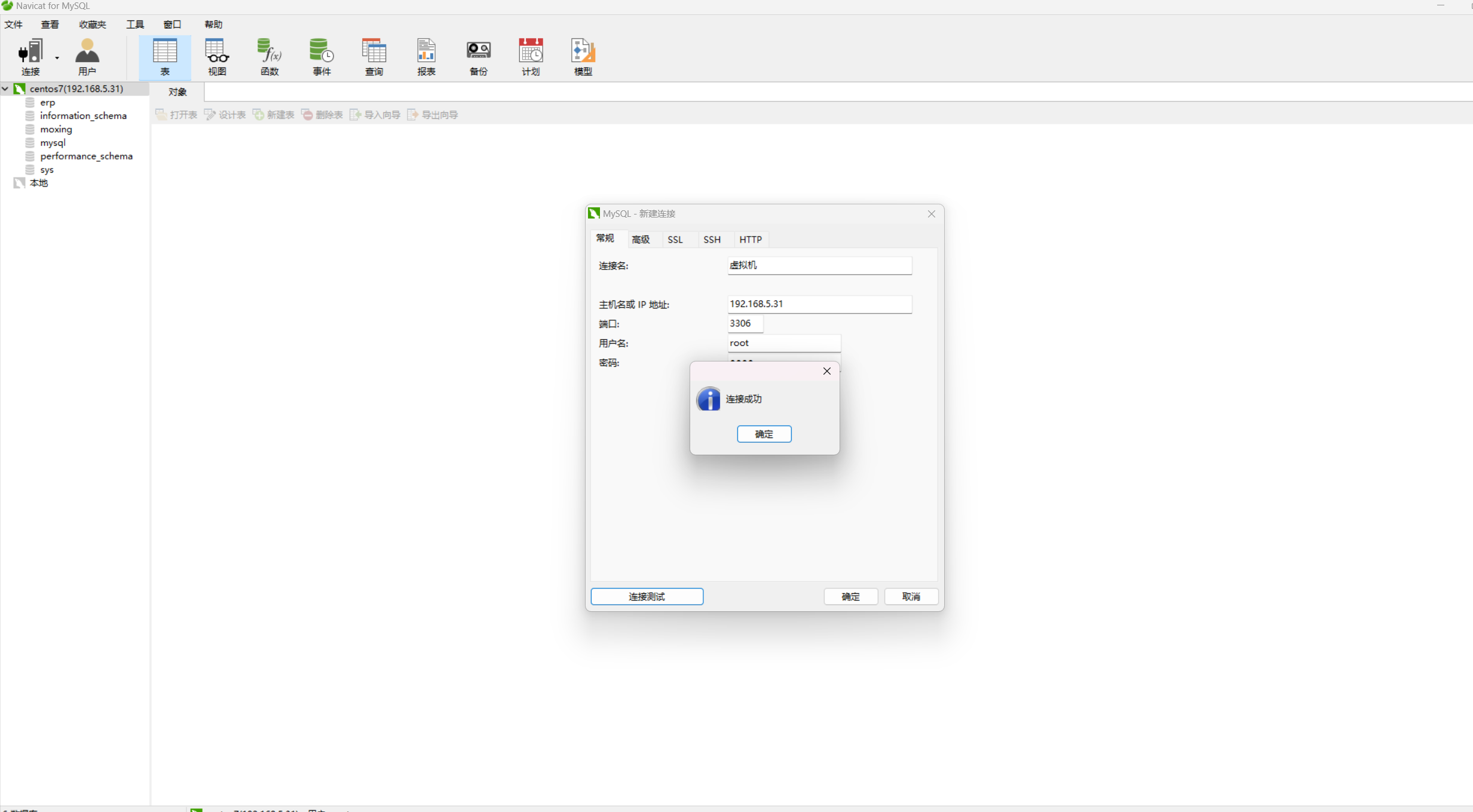Open the 报表 (Reports) section
Image resolution: width=1473 pixels, height=812 pixels.
tap(426, 57)
